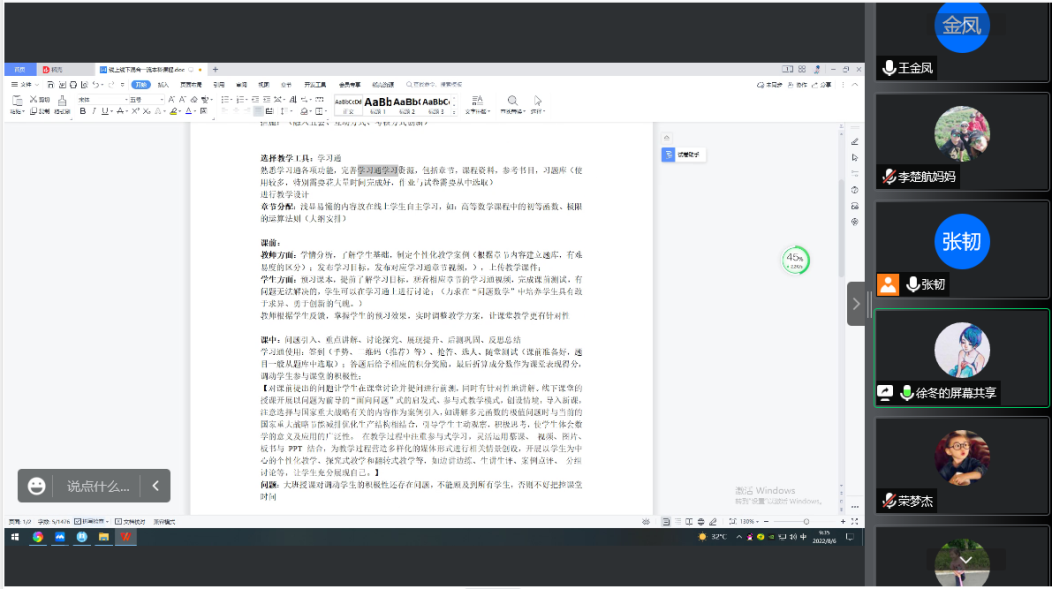This screenshot has height=589, width=1052.
Task: Collapse the participants panel with arrow
Action: pyautogui.click(x=856, y=304)
